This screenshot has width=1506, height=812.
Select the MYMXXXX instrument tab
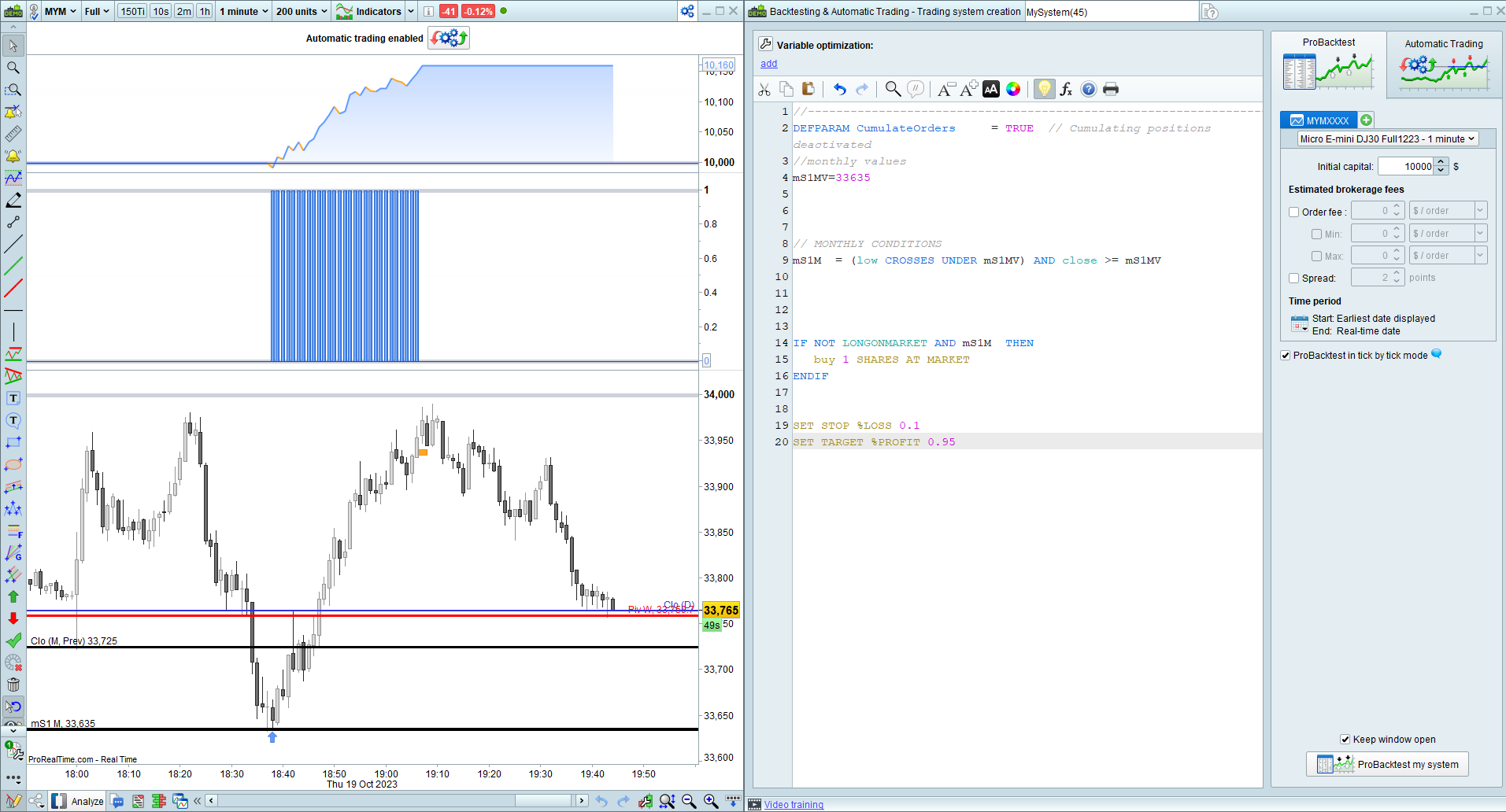pyautogui.click(x=1319, y=120)
